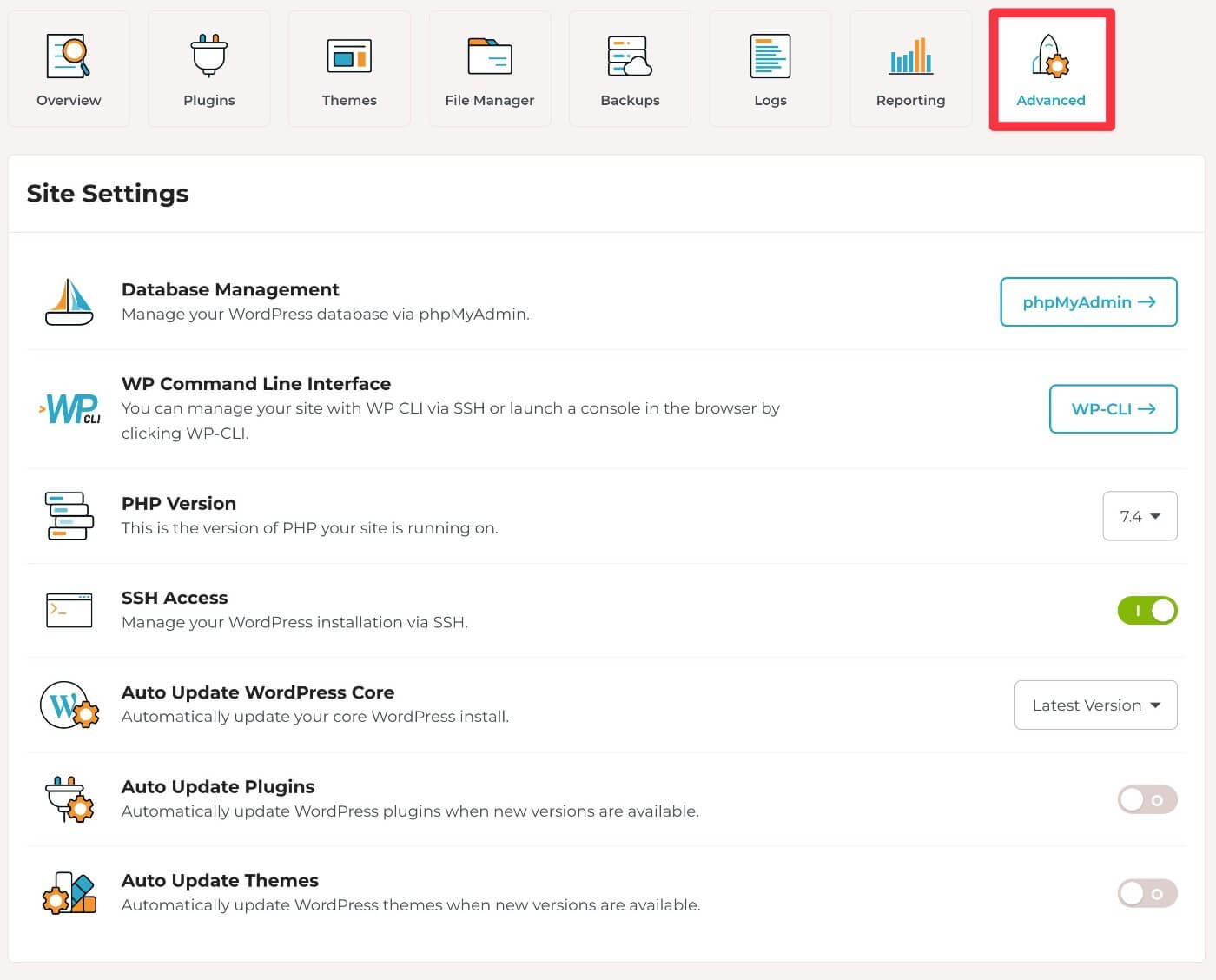Click the SSH Access title
Viewport: 1216px width, 980px height.
tap(175, 598)
